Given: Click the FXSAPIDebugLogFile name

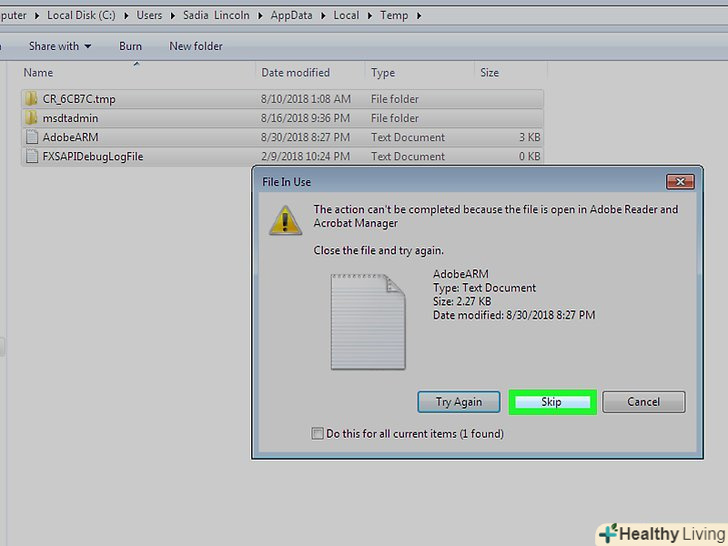Looking at the screenshot, I should 93,156.
